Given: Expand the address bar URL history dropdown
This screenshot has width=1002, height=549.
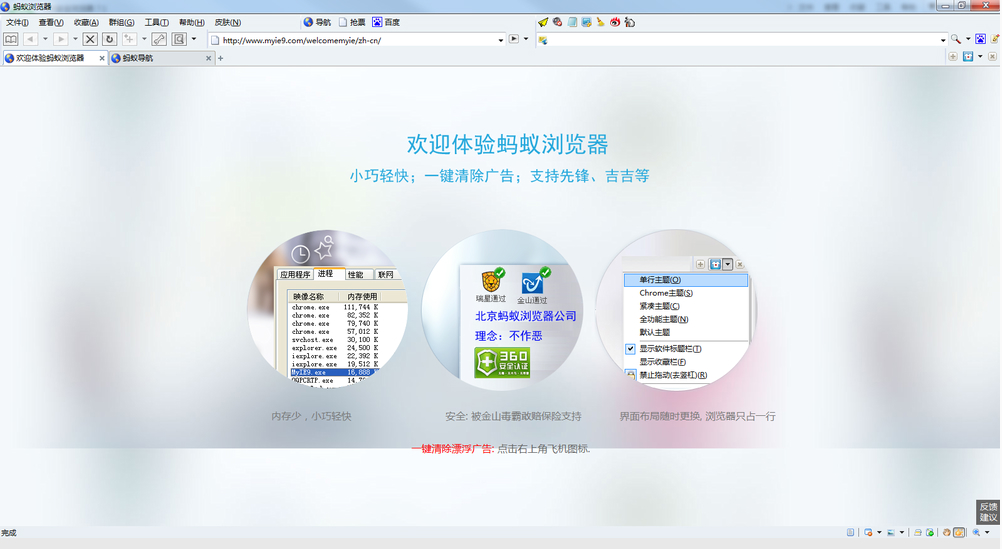Looking at the screenshot, I should pyautogui.click(x=500, y=40).
